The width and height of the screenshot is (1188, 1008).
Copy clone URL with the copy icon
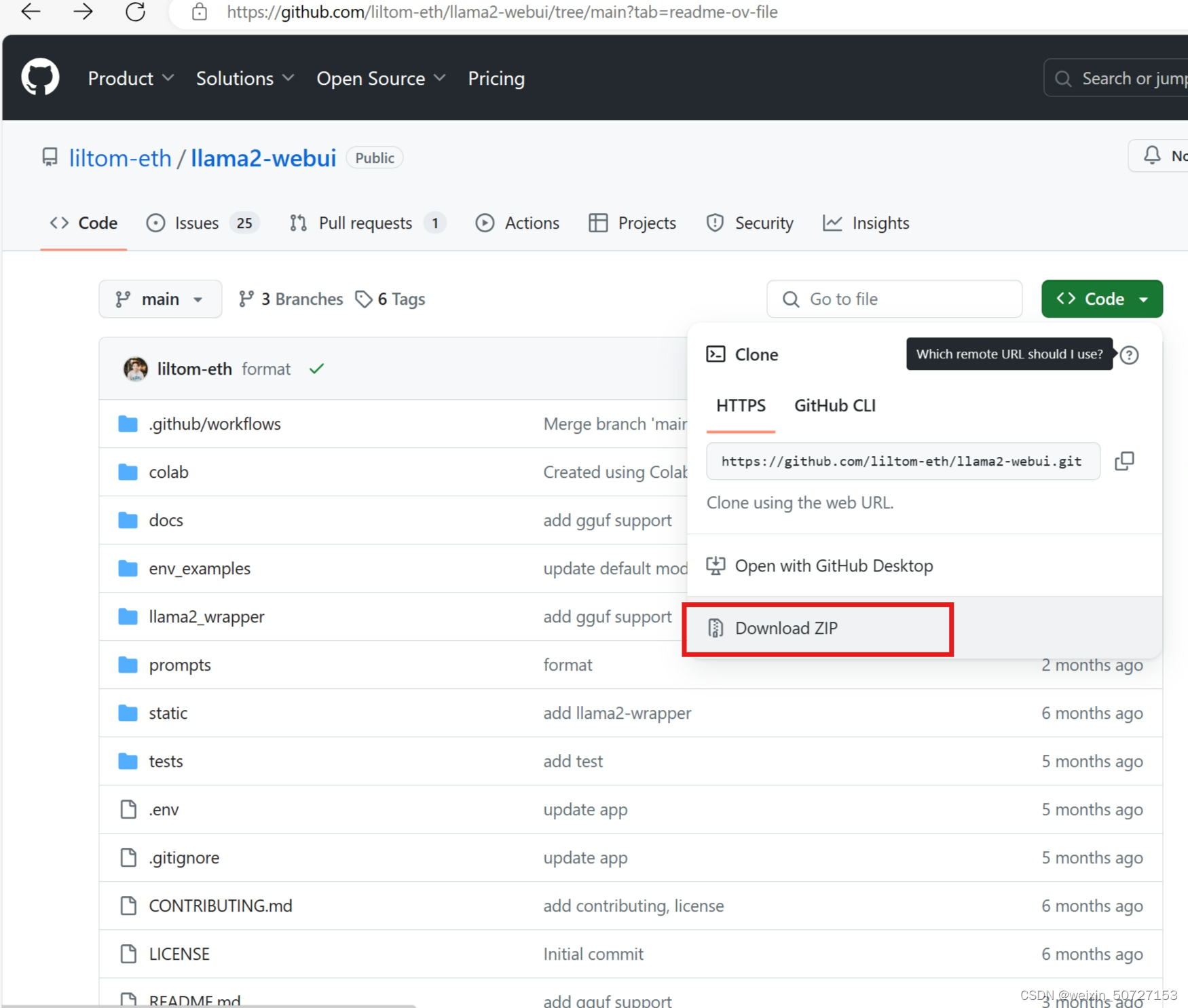coord(1124,461)
